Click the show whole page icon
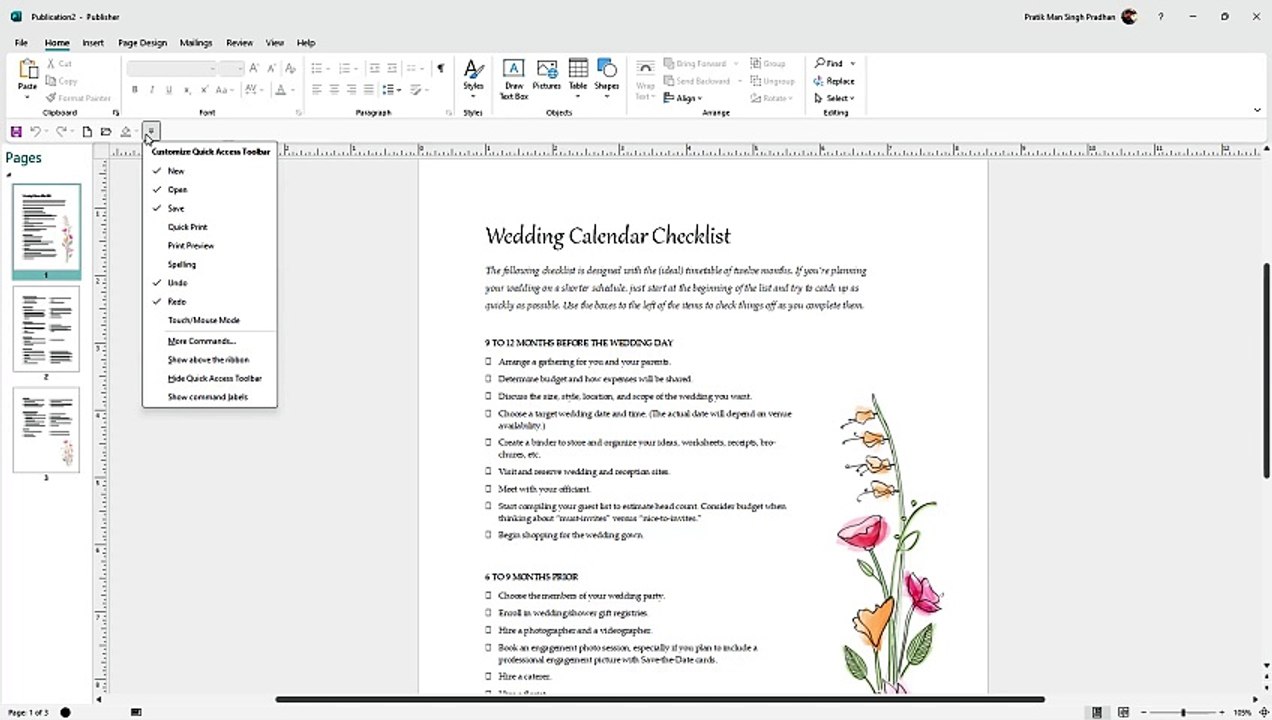1272x720 pixels. pos(1264,712)
